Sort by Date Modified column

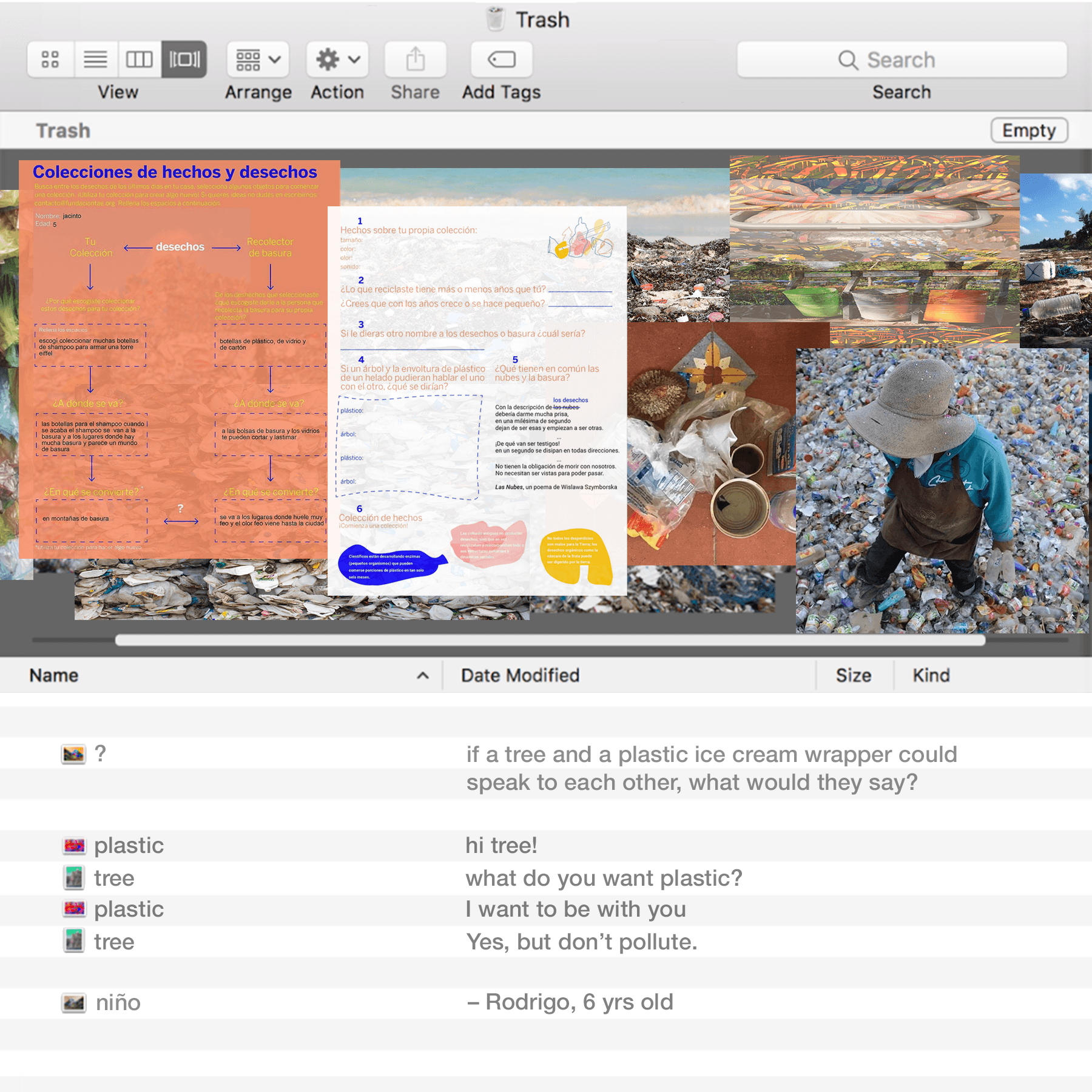tap(520, 675)
